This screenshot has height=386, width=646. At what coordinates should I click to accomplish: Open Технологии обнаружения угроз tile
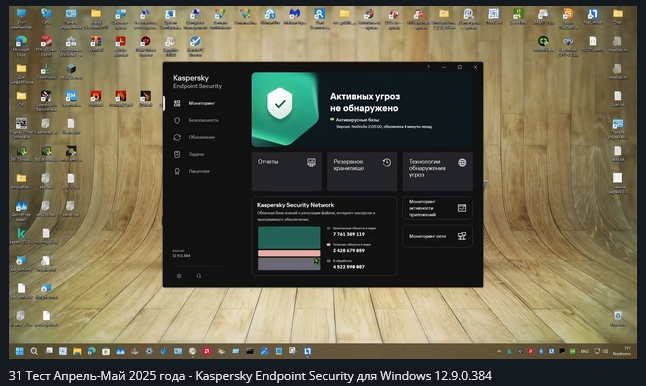tap(438, 171)
